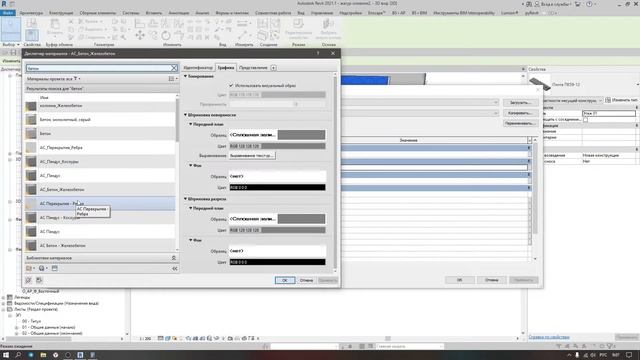
Task: Select the АС_Бетон_Железобетон material thumbnail
Action: click(x=31, y=189)
